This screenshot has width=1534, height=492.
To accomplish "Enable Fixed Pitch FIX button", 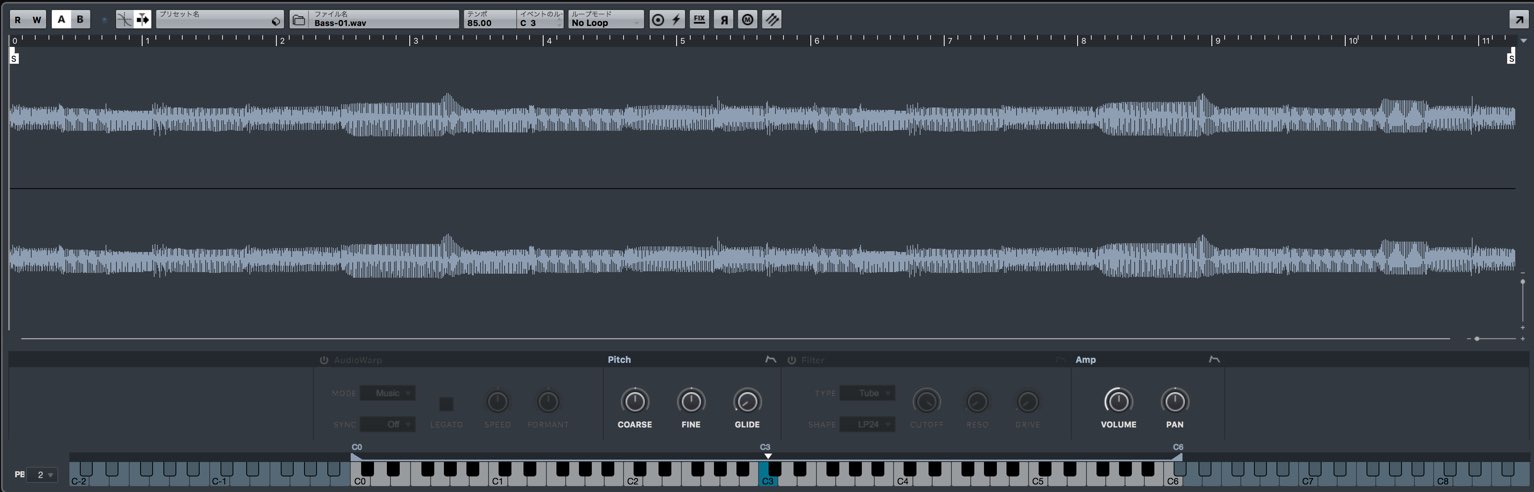I will click(700, 20).
